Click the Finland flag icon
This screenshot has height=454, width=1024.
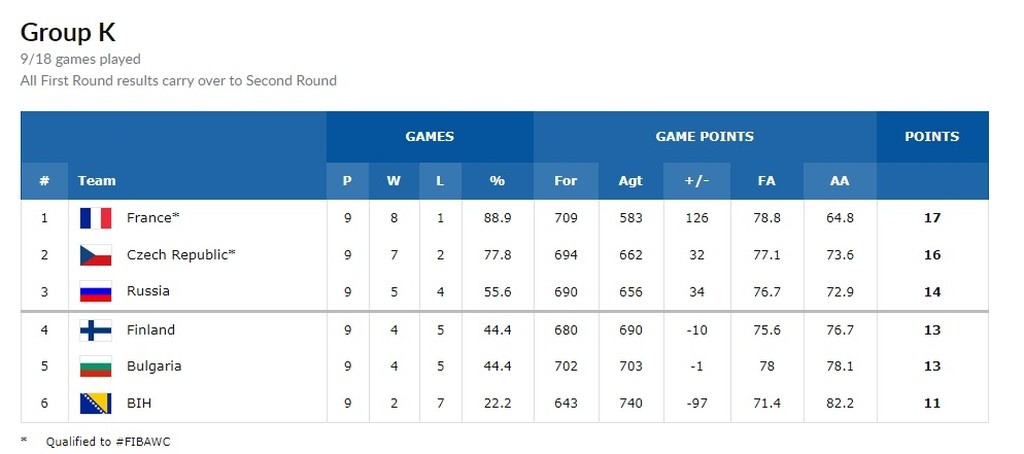pyautogui.click(x=95, y=330)
